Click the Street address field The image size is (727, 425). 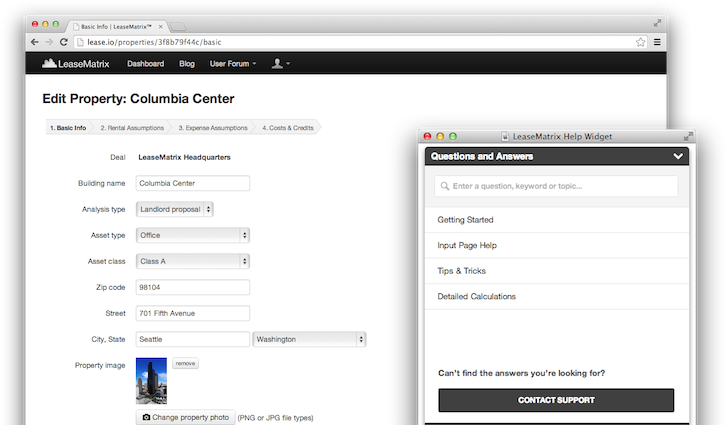tap(193, 313)
